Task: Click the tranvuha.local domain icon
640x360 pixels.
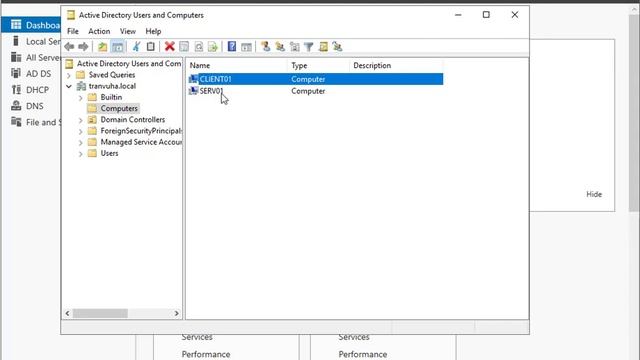Action: tap(81, 86)
